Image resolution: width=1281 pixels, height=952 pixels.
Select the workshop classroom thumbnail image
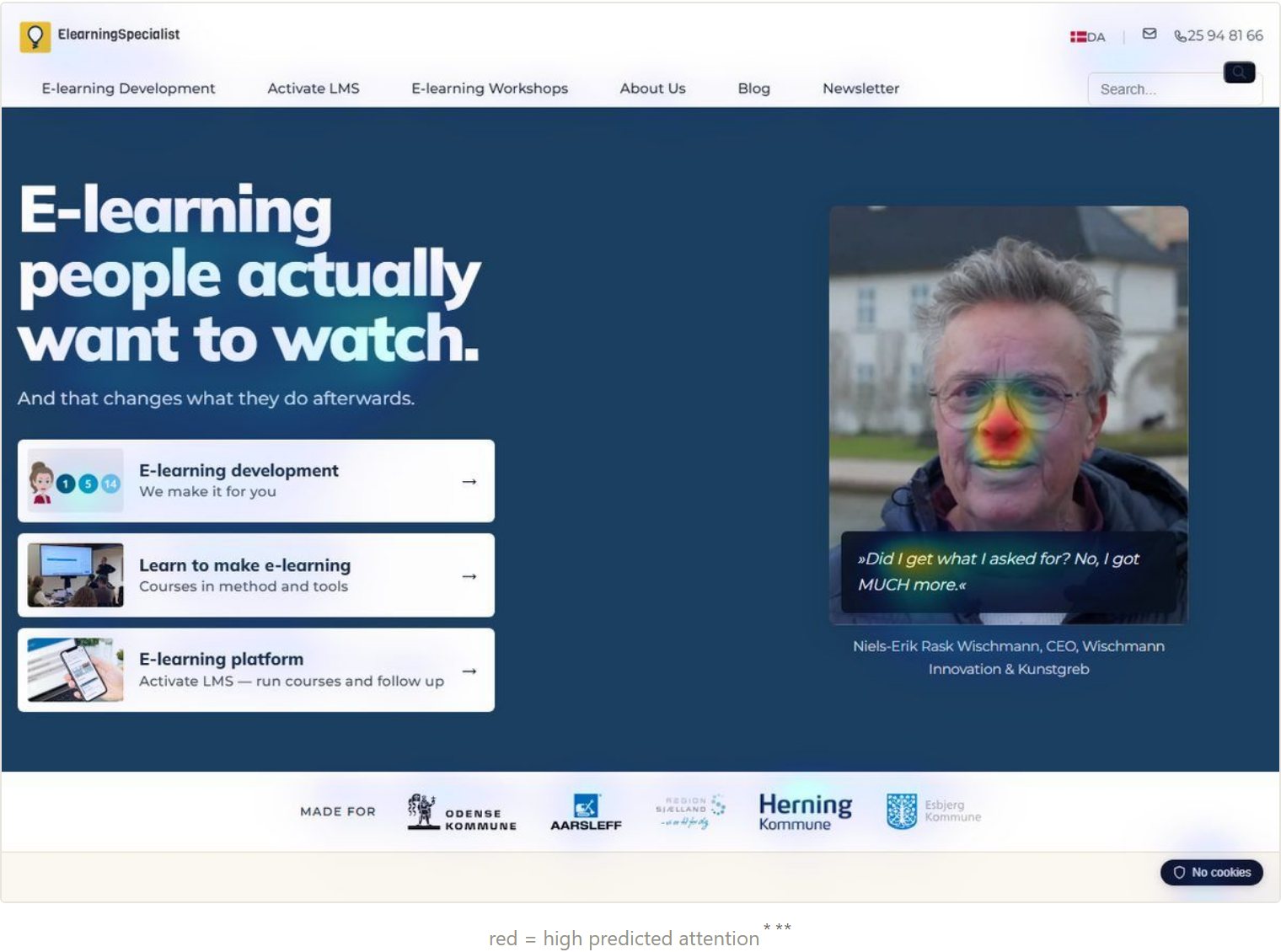[x=76, y=575]
